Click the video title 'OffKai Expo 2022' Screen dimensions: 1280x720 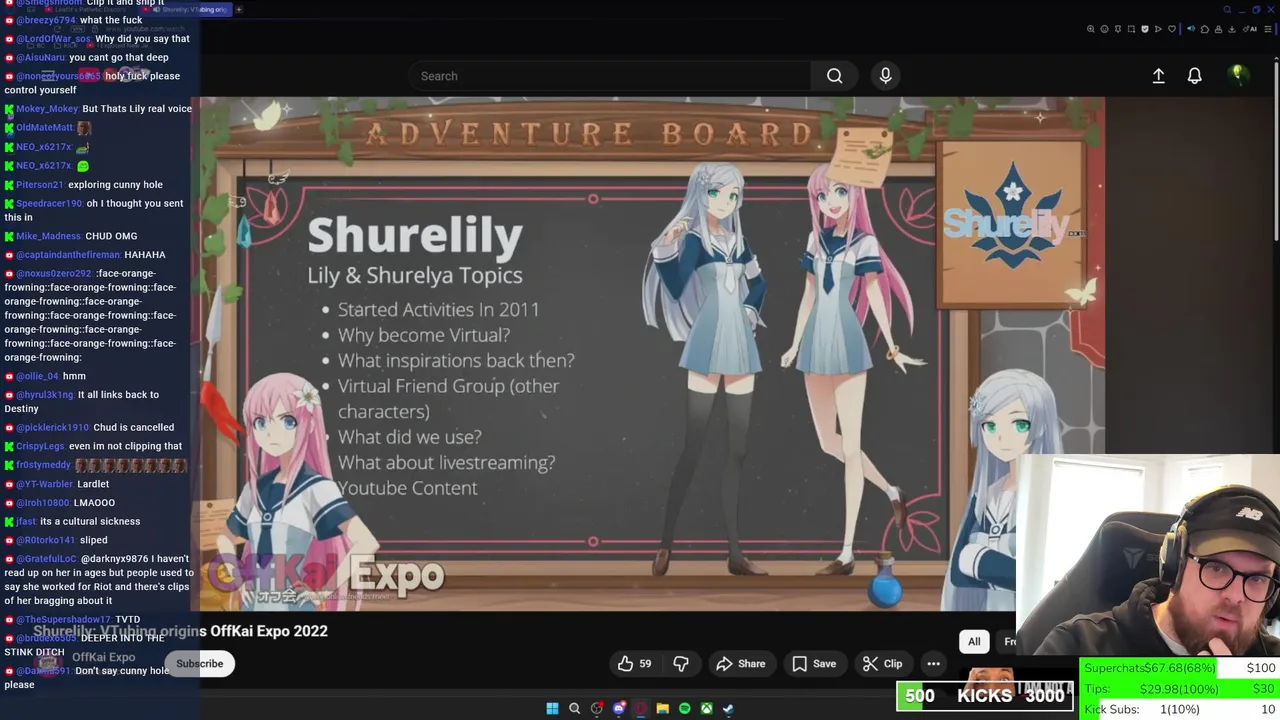(x=269, y=631)
